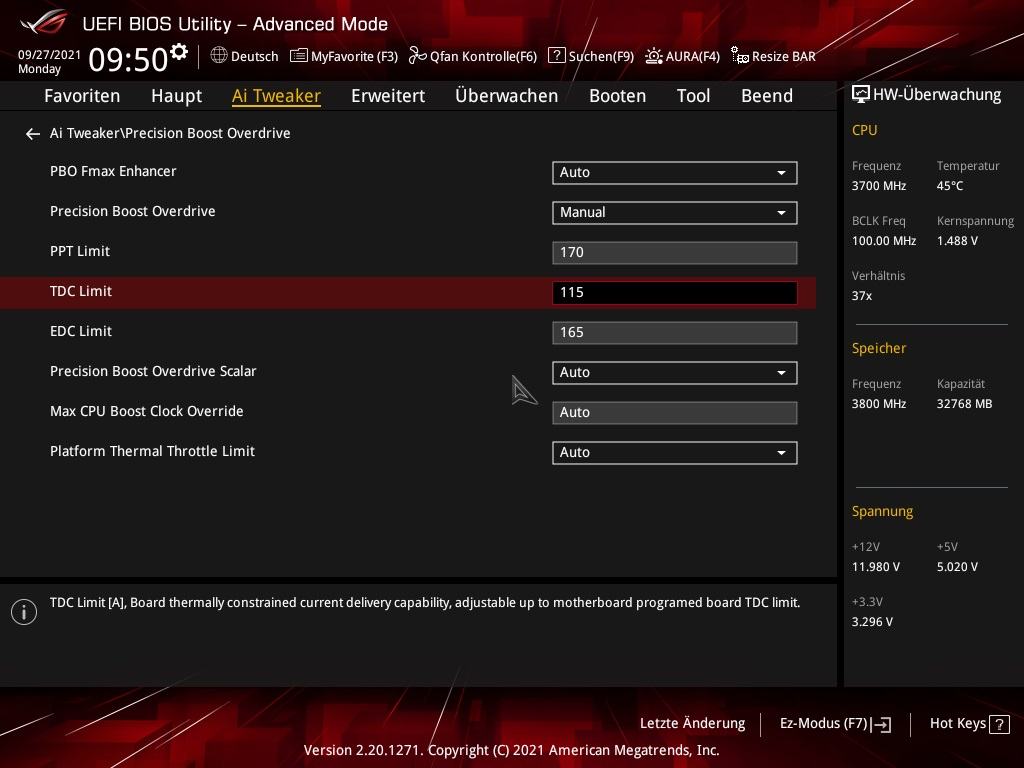Screen dimensions: 1024x768
Task: Open the Erweitert tab
Action: pyautogui.click(x=388, y=96)
